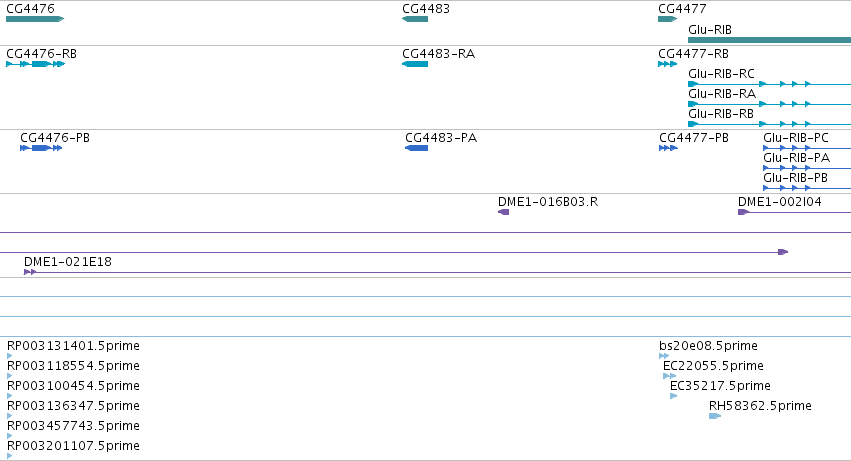
Task: Select the DME1-002I04 purple start glyph
Action: tap(743, 212)
